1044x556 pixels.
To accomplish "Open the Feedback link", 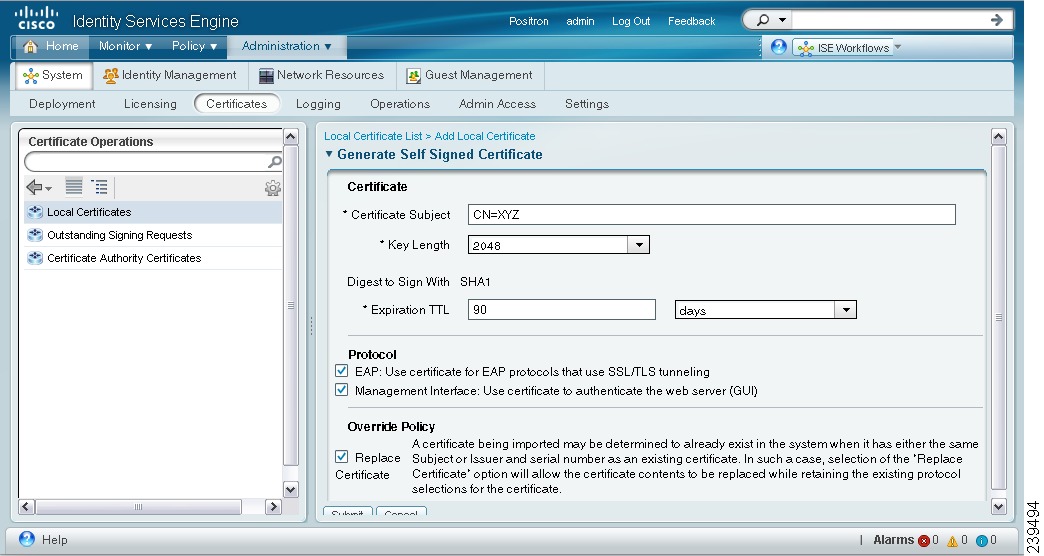I will pyautogui.click(x=691, y=21).
